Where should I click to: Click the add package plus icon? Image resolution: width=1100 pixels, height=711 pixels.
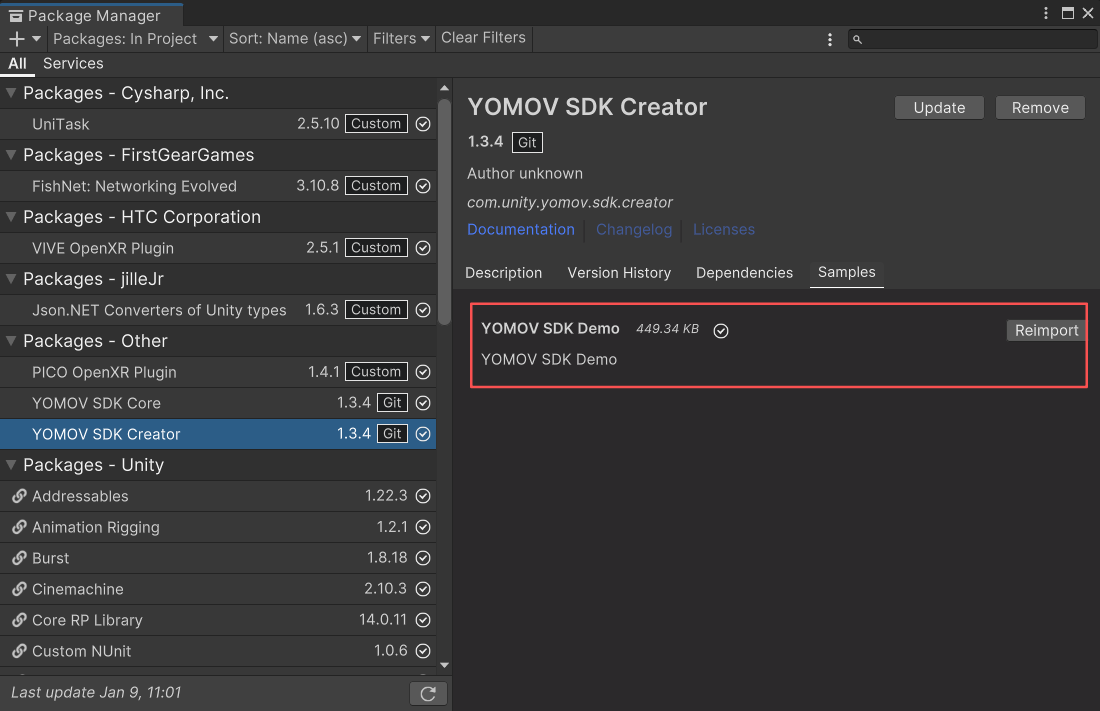[17, 39]
